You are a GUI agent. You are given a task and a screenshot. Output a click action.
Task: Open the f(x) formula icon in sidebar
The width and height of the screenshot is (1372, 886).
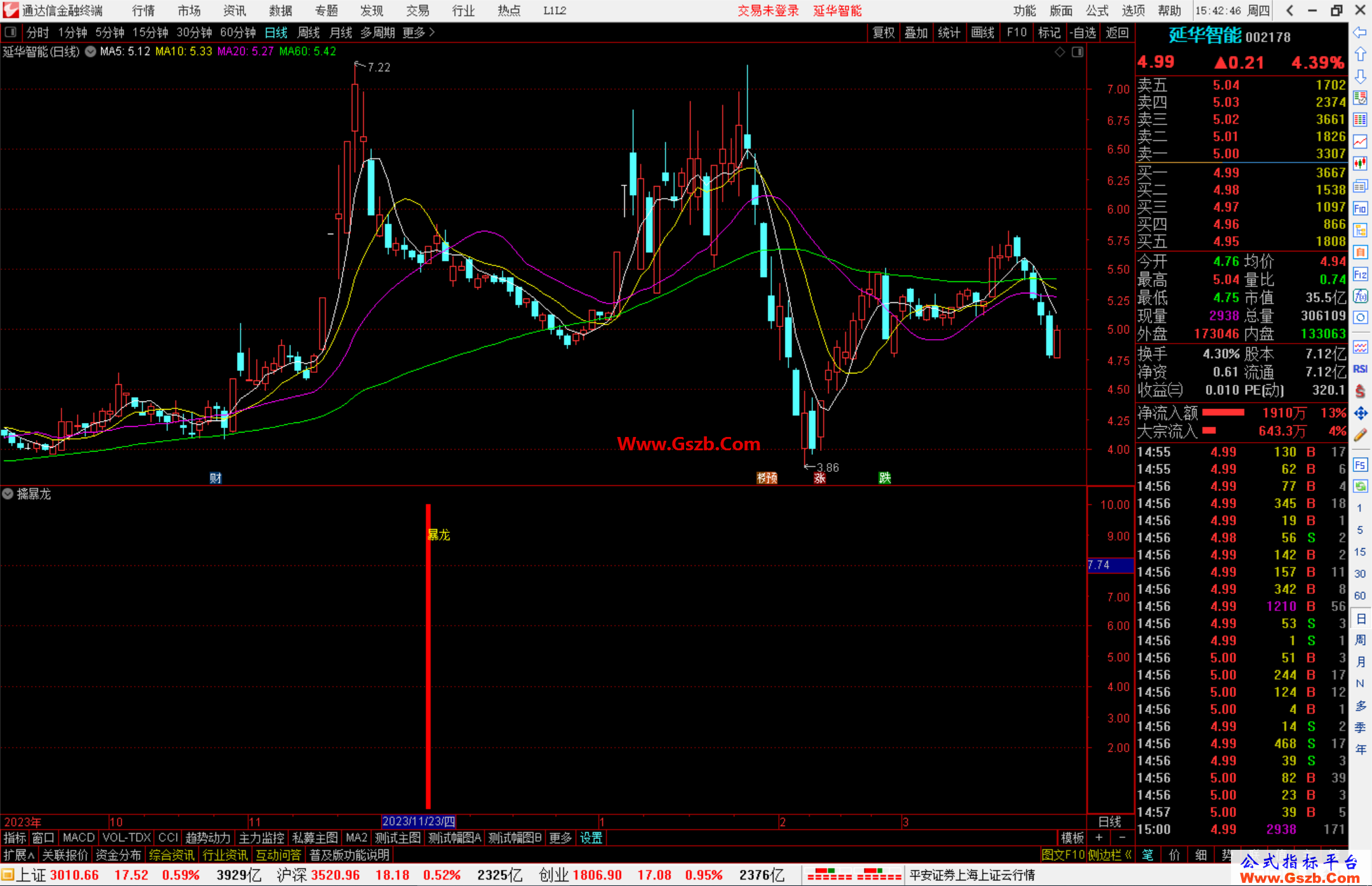coord(1360,296)
